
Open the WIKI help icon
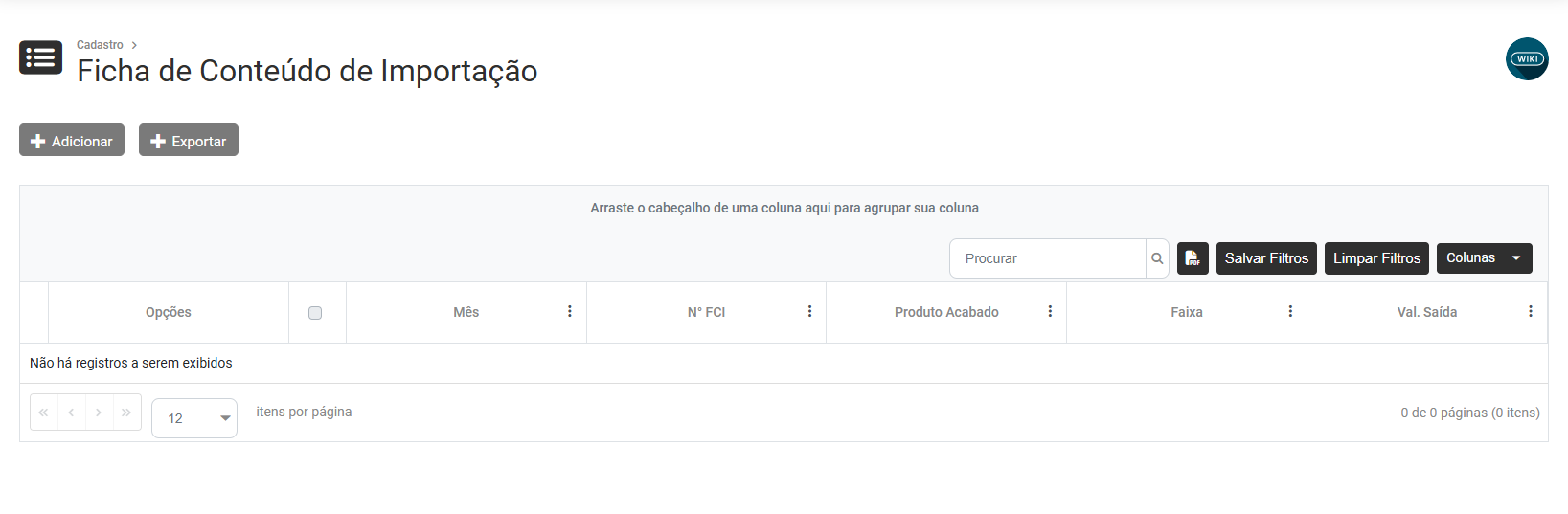click(x=1527, y=59)
